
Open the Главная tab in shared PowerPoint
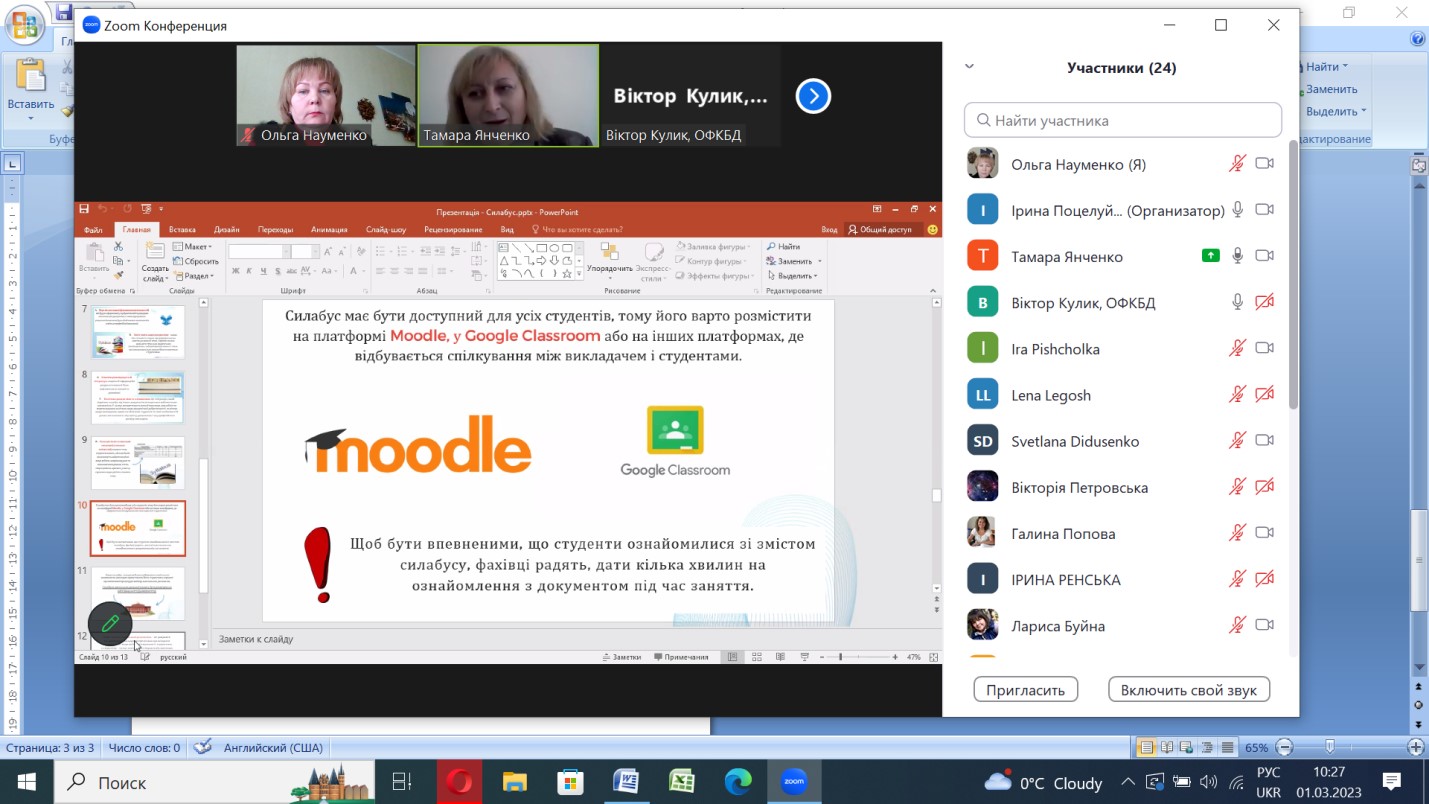pyautogui.click(x=136, y=230)
